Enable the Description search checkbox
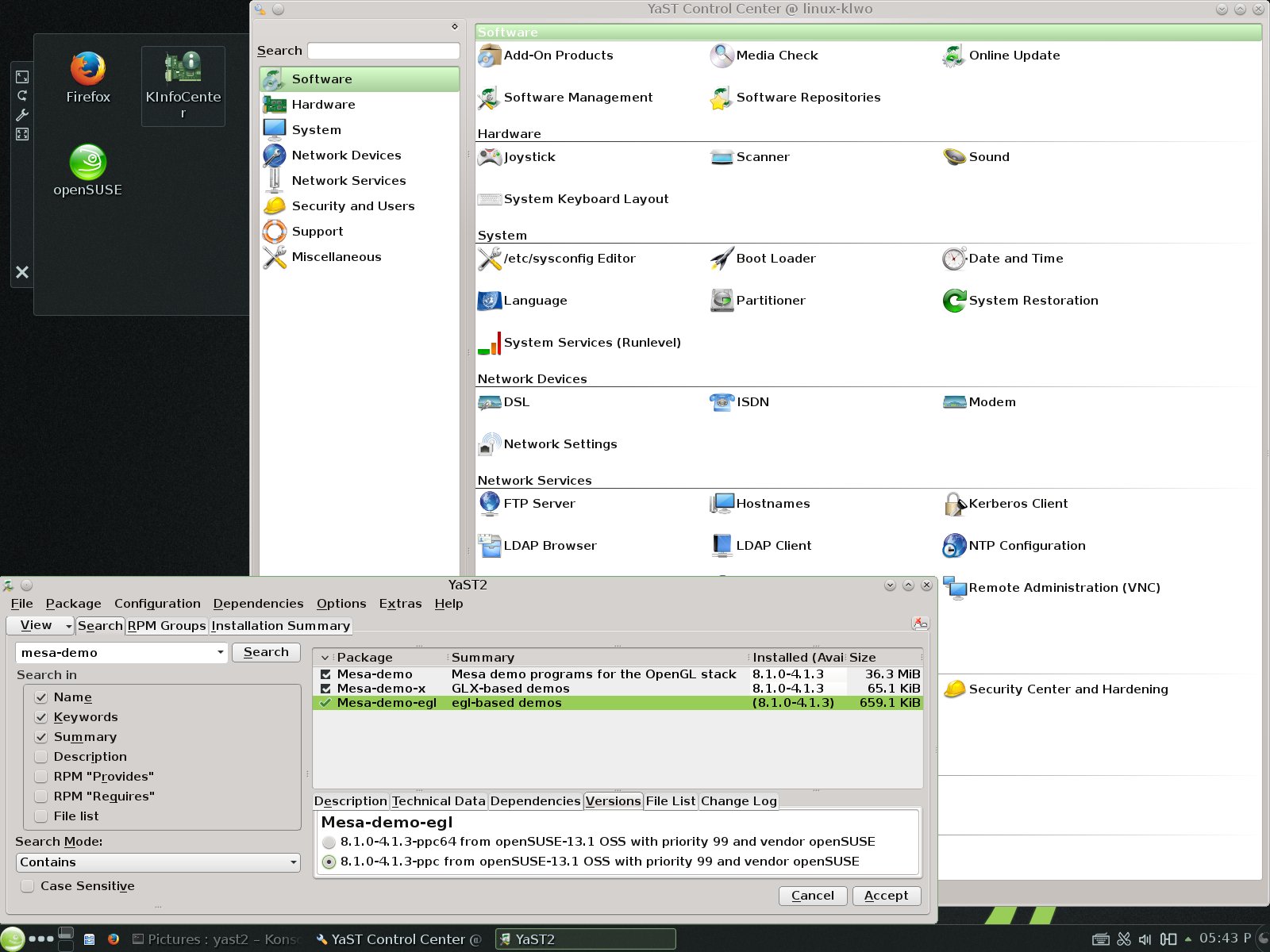This screenshot has width=1270, height=952. pos(41,757)
